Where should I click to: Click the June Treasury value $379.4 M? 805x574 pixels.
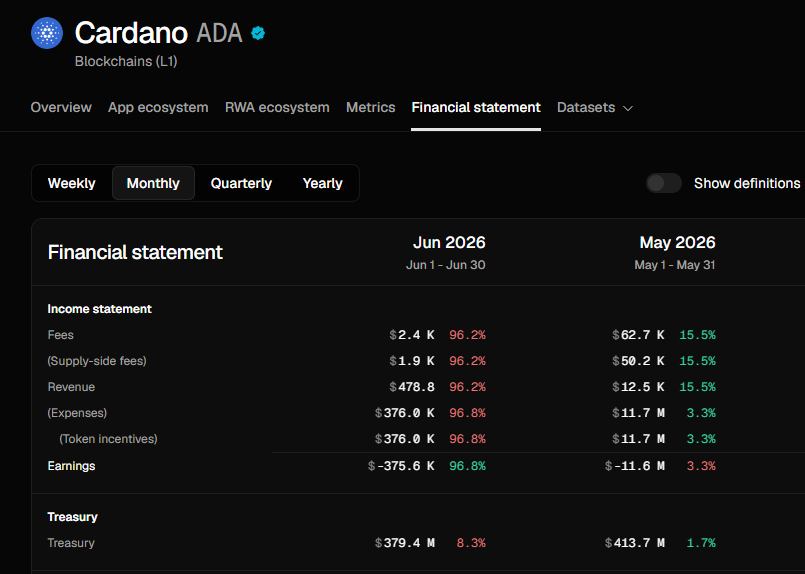point(405,543)
